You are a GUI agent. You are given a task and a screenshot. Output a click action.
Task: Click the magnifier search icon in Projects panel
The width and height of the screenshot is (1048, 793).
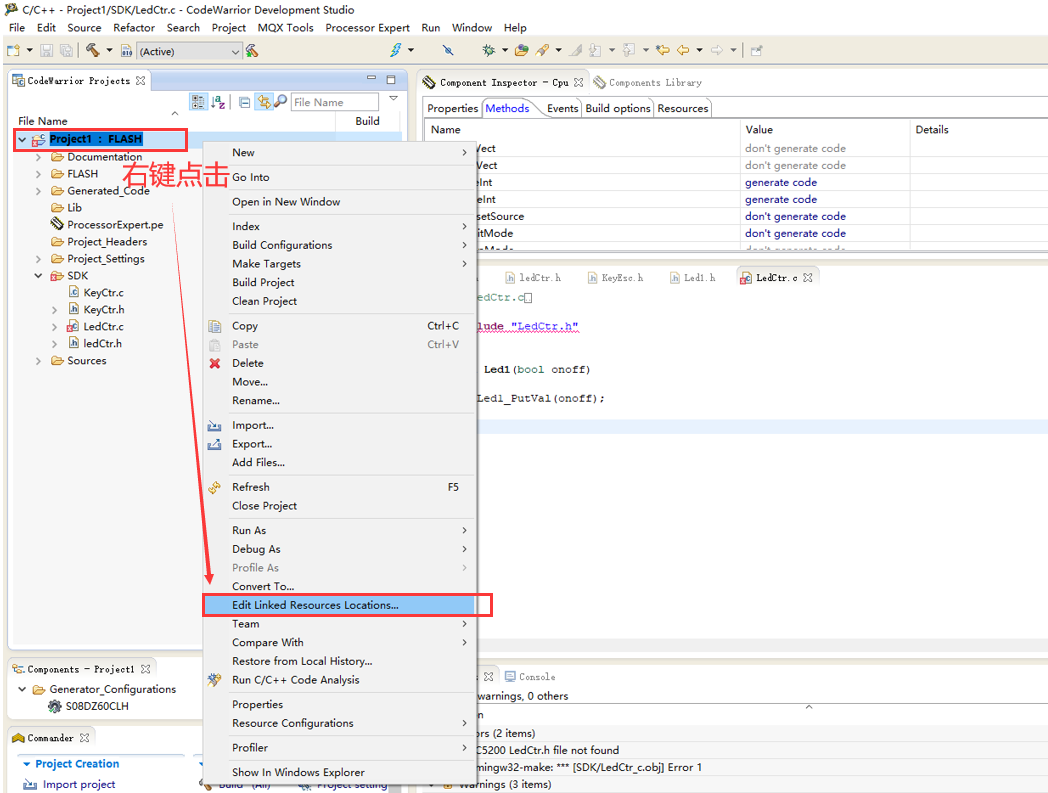coord(281,102)
